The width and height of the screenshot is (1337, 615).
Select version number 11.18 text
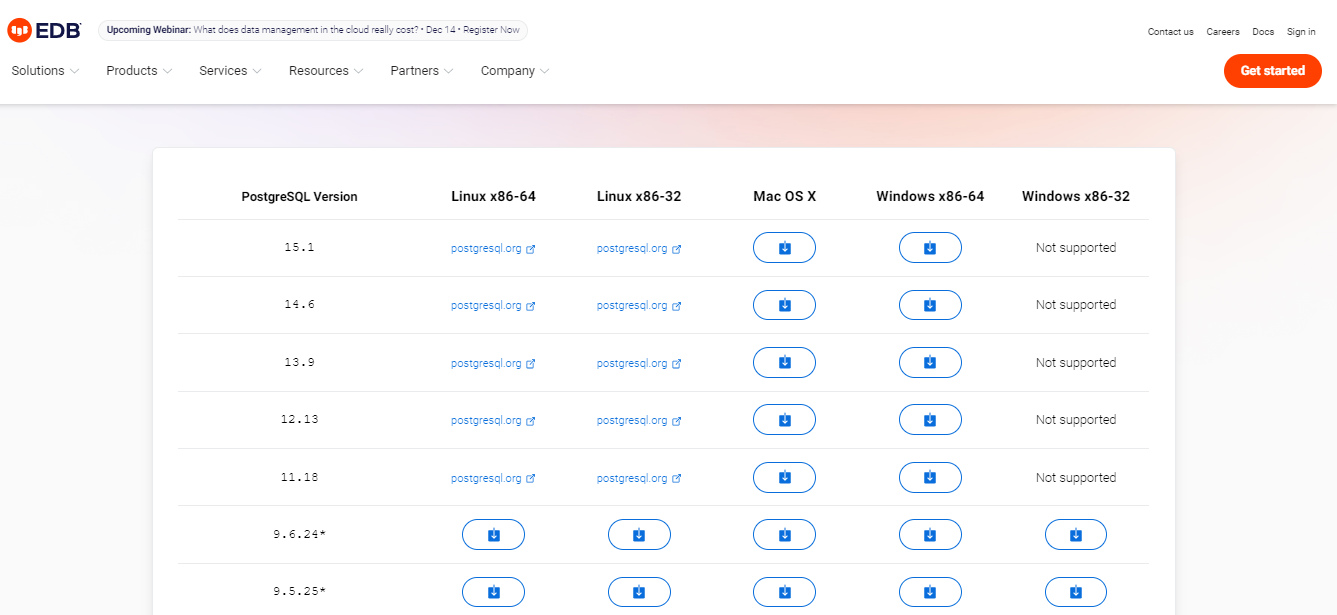(299, 477)
